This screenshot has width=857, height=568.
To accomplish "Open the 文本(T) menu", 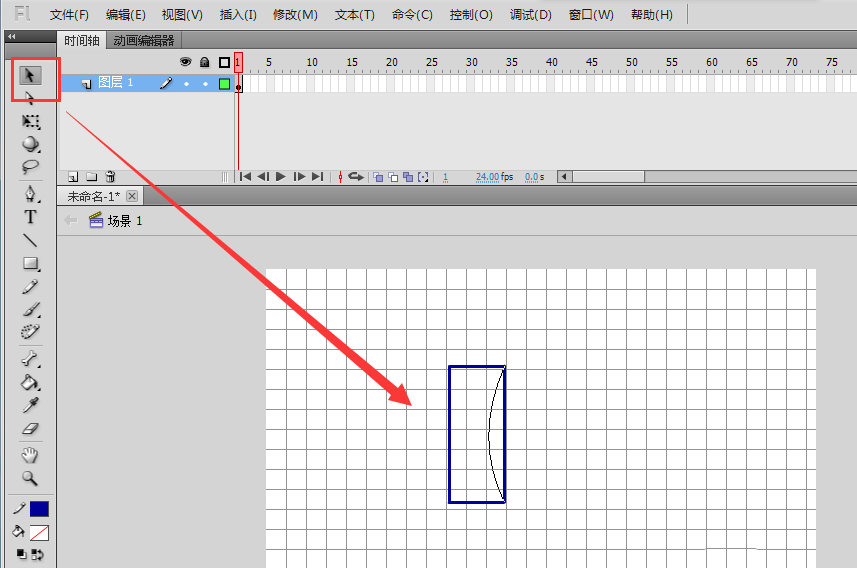I will coord(355,15).
